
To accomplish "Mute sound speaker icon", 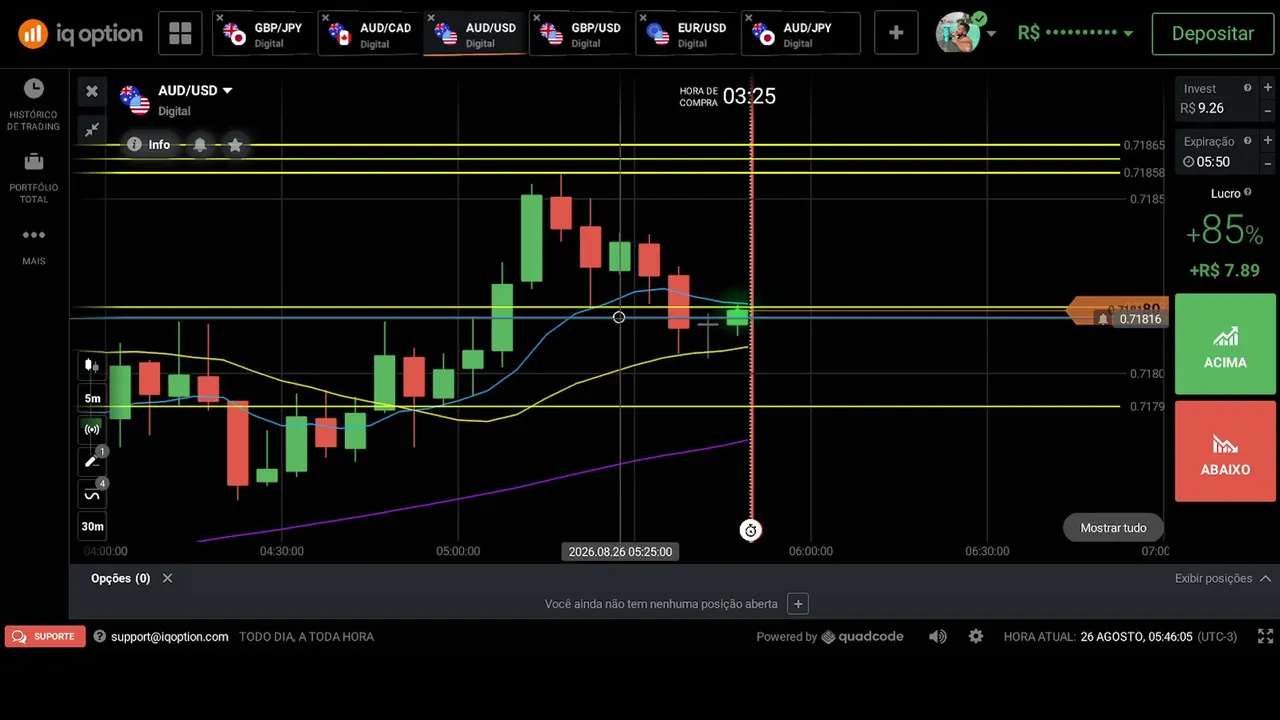I will point(937,636).
